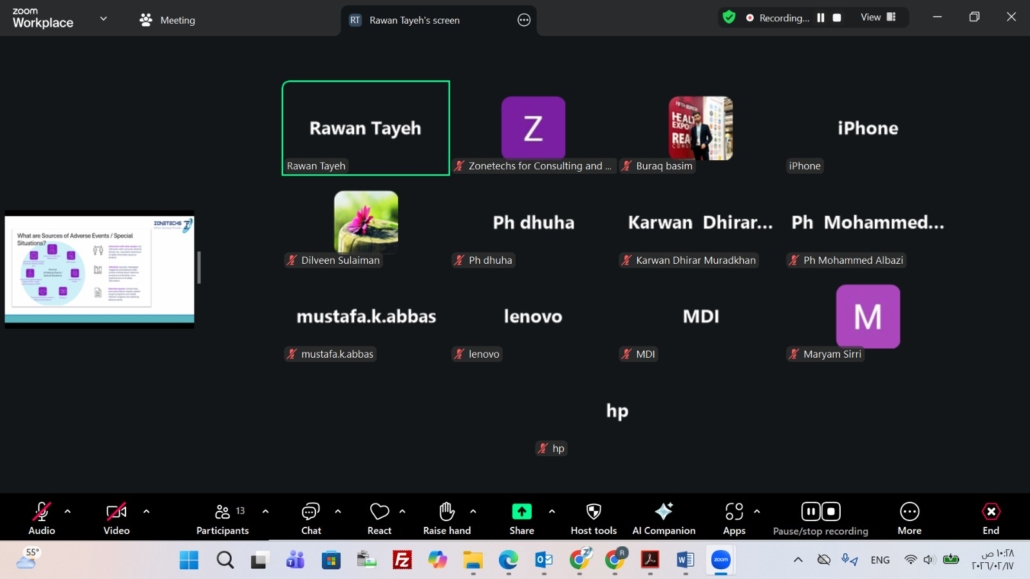Open screen share options ellipsis
This screenshot has height=579, width=1030.
(524, 20)
